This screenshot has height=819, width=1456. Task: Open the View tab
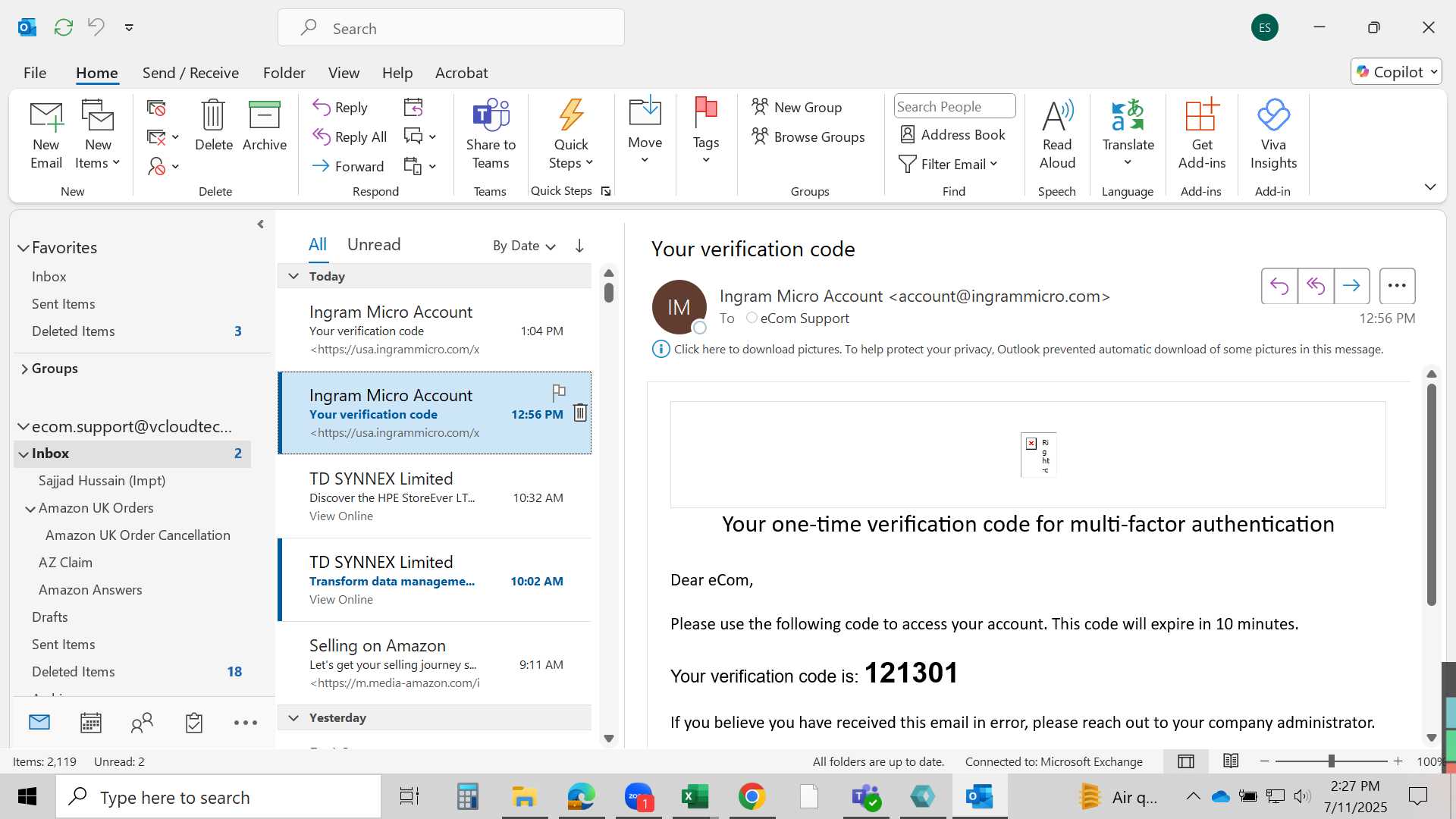(x=344, y=73)
